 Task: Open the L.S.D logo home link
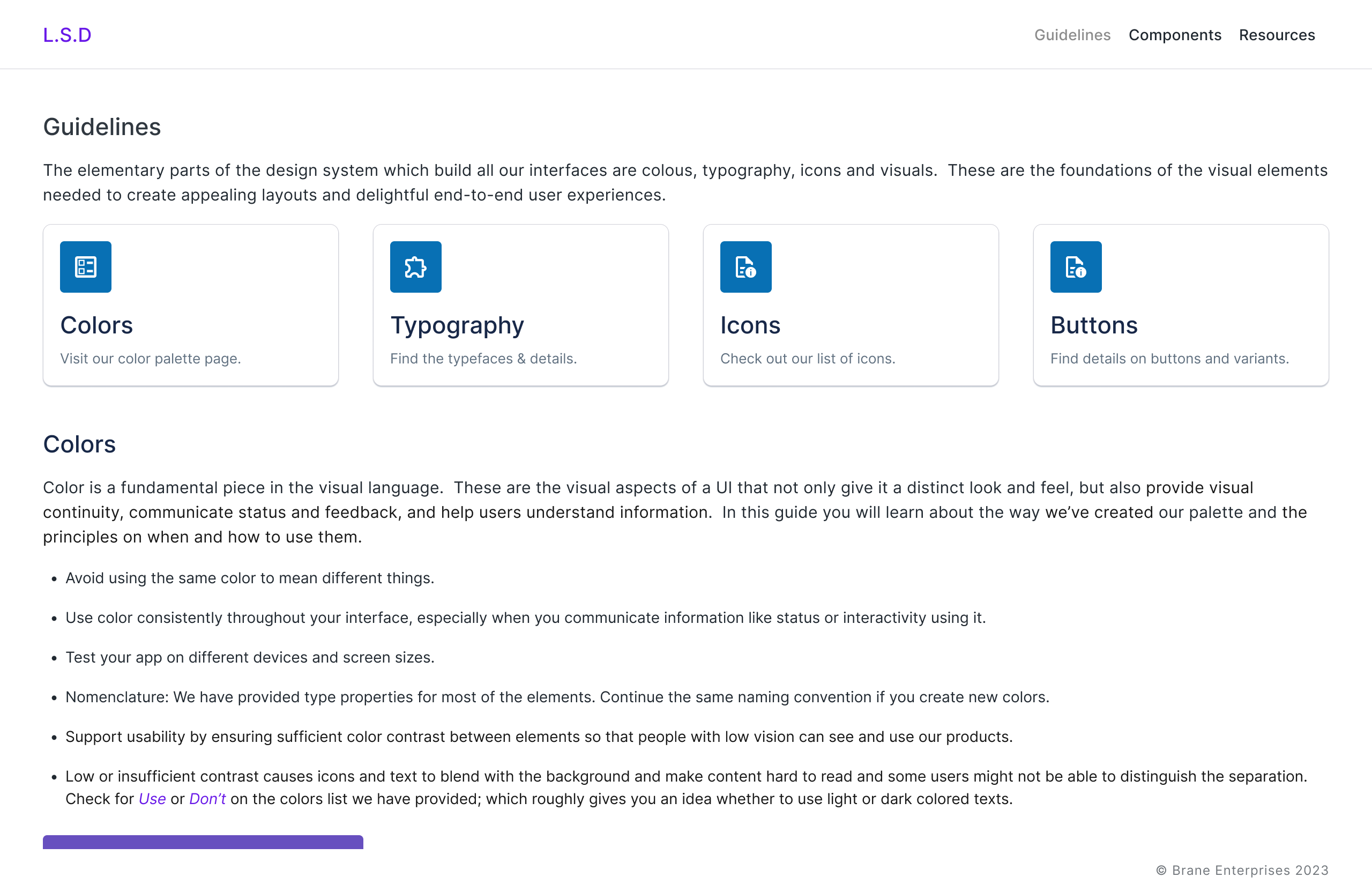pyautogui.click(x=67, y=35)
